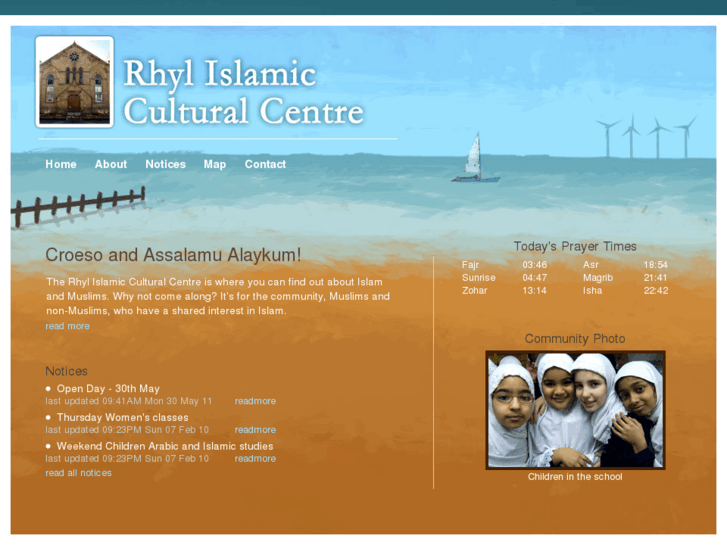
Task: Click the mosque building logo image
Action: pyautogui.click(x=75, y=82)
